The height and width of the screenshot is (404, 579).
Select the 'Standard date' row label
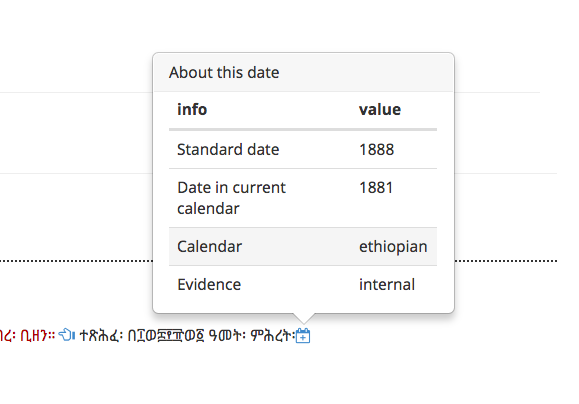[228, 150]
